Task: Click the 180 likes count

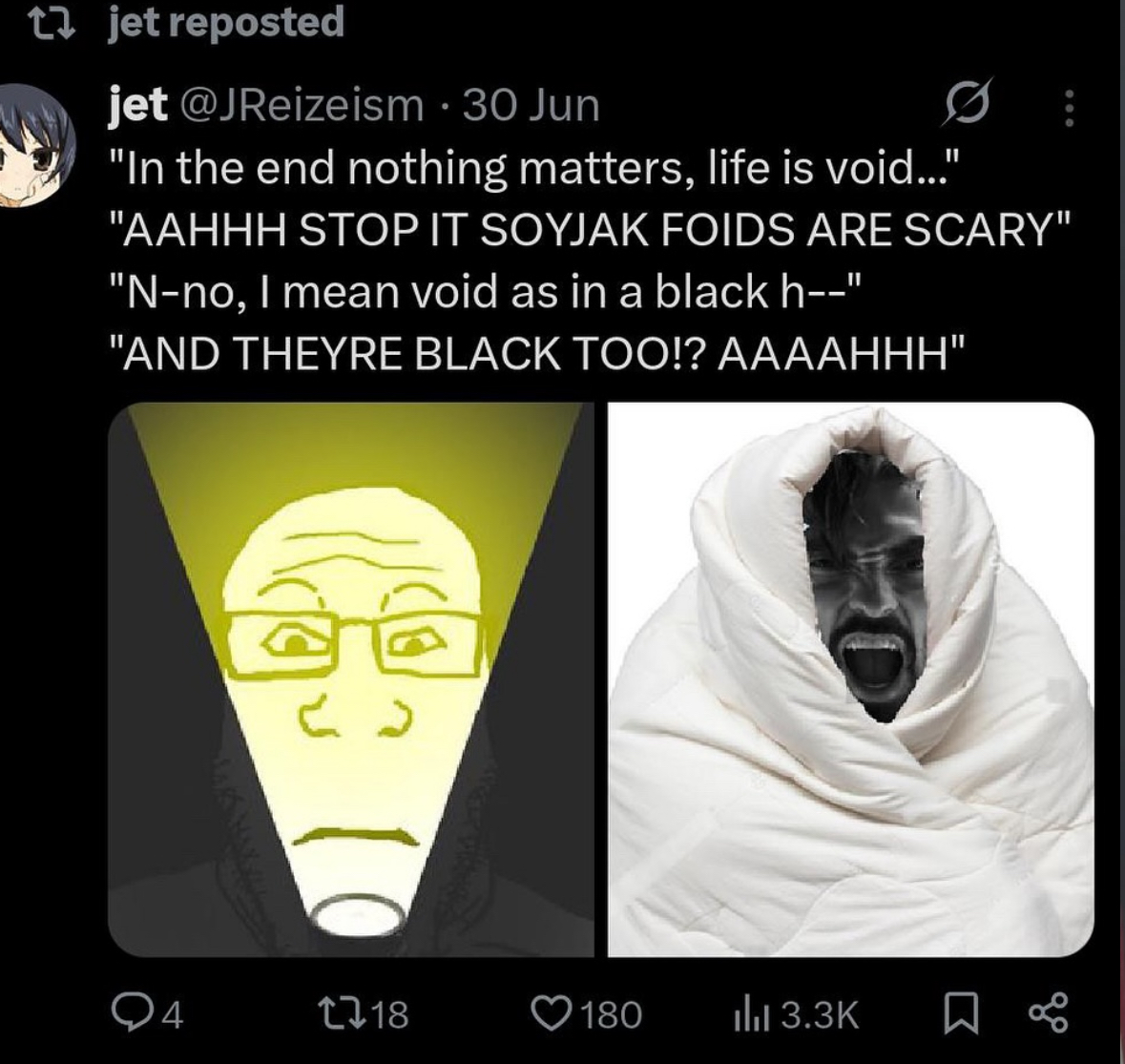Action: [x=611, y=1014]
